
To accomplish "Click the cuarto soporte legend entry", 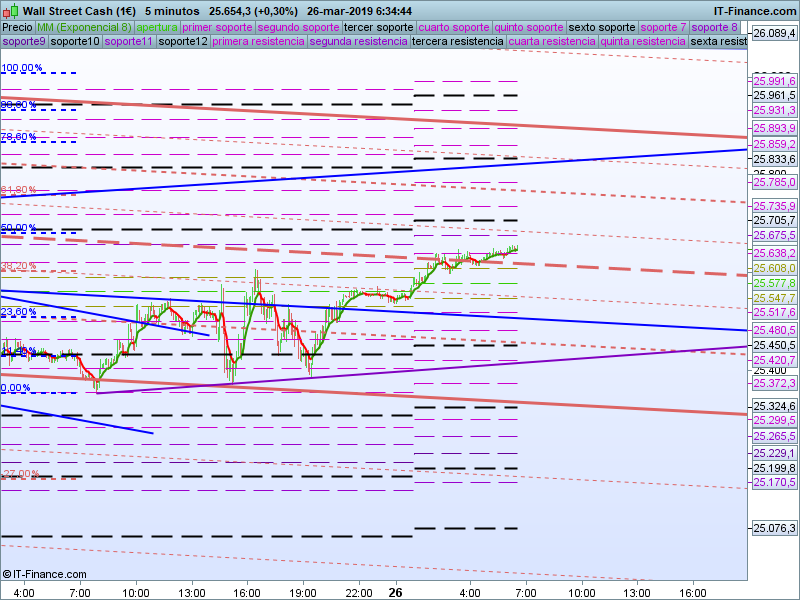I will (454, 27).
